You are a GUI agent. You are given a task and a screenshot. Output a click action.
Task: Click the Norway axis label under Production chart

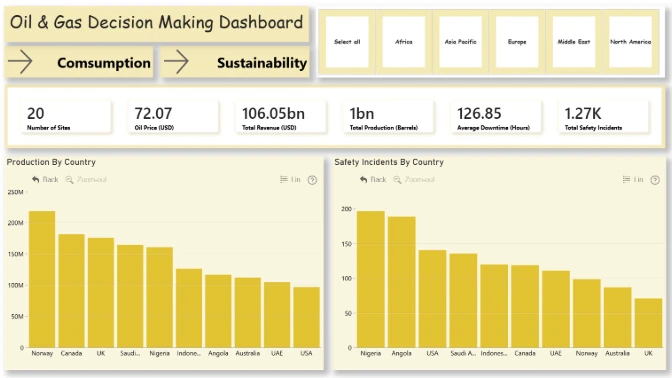coord(42,353)
